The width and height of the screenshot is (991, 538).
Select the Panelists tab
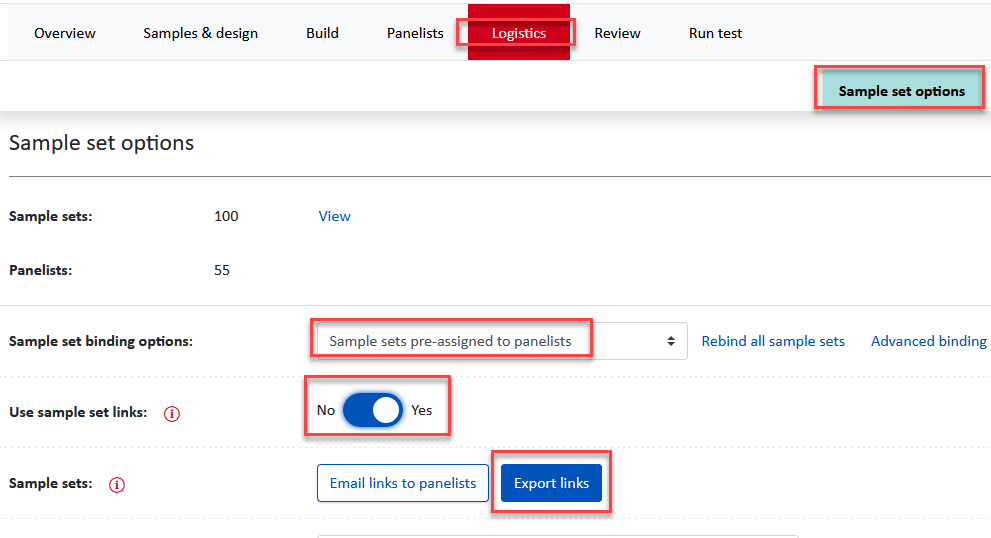click(415, 33)
